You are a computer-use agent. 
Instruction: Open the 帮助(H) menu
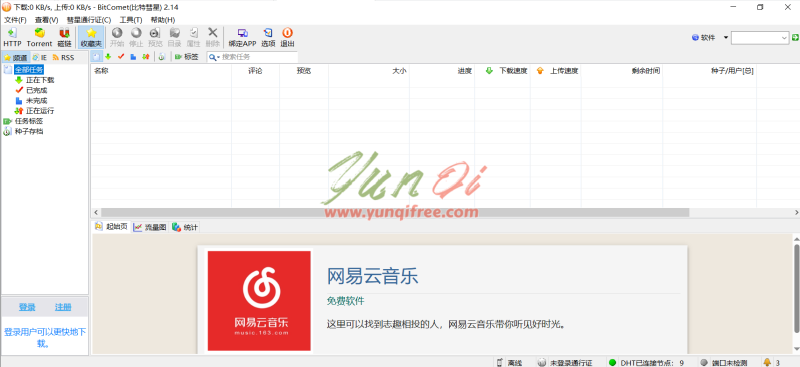[x=162, y=20]
